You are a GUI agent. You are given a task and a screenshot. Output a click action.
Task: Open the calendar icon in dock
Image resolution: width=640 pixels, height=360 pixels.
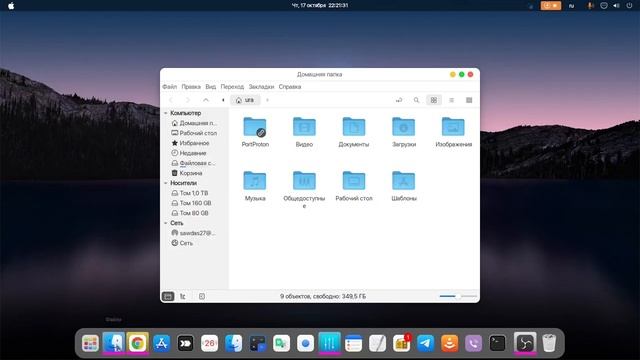[209, 343]
